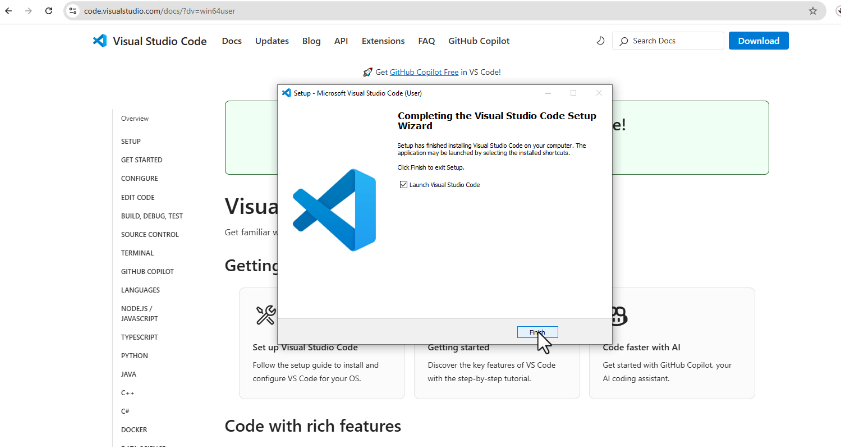The width and height of the screenshot is (841, 447).
Task: Open NODE.JS / JAVASCRIPT sidebar entry
Action: point(139,313)
